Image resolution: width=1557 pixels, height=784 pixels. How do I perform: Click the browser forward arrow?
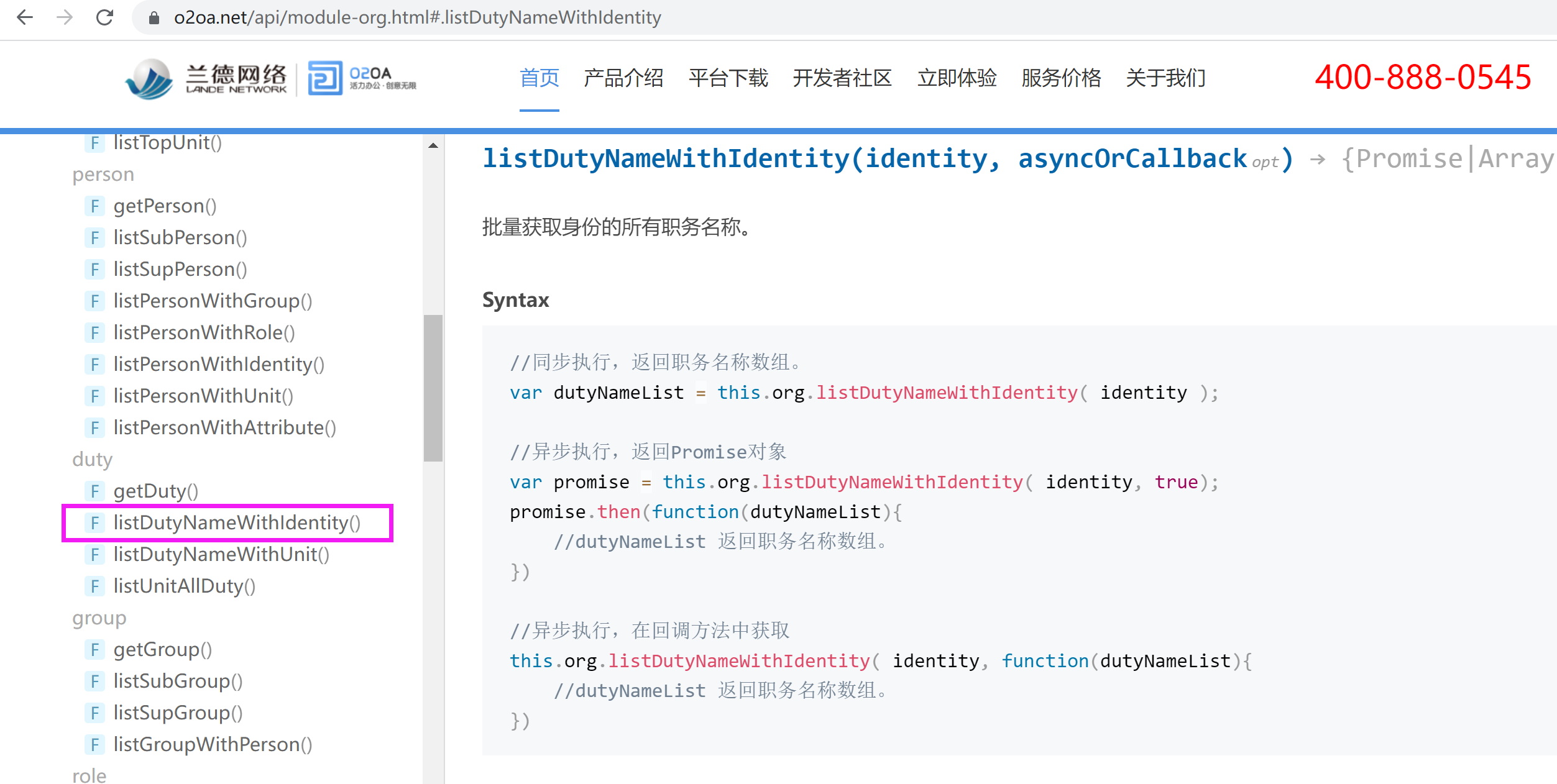tap(65, 17)
